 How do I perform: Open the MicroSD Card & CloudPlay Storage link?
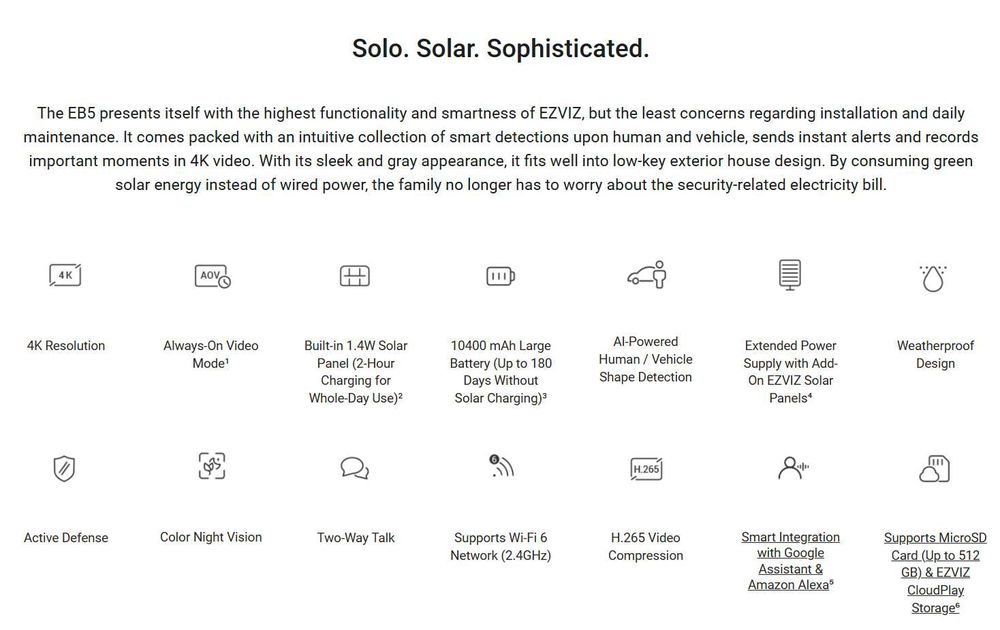click(x=935, y=572)
